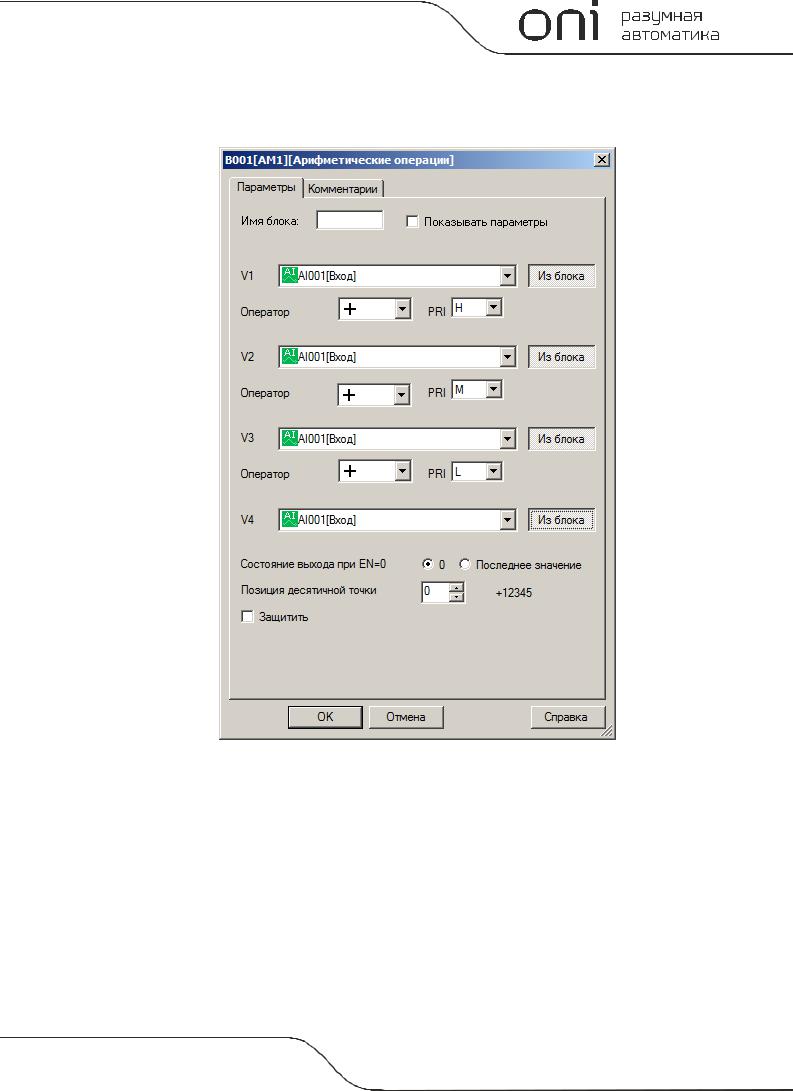Decrease the decimal point position value

456,597
